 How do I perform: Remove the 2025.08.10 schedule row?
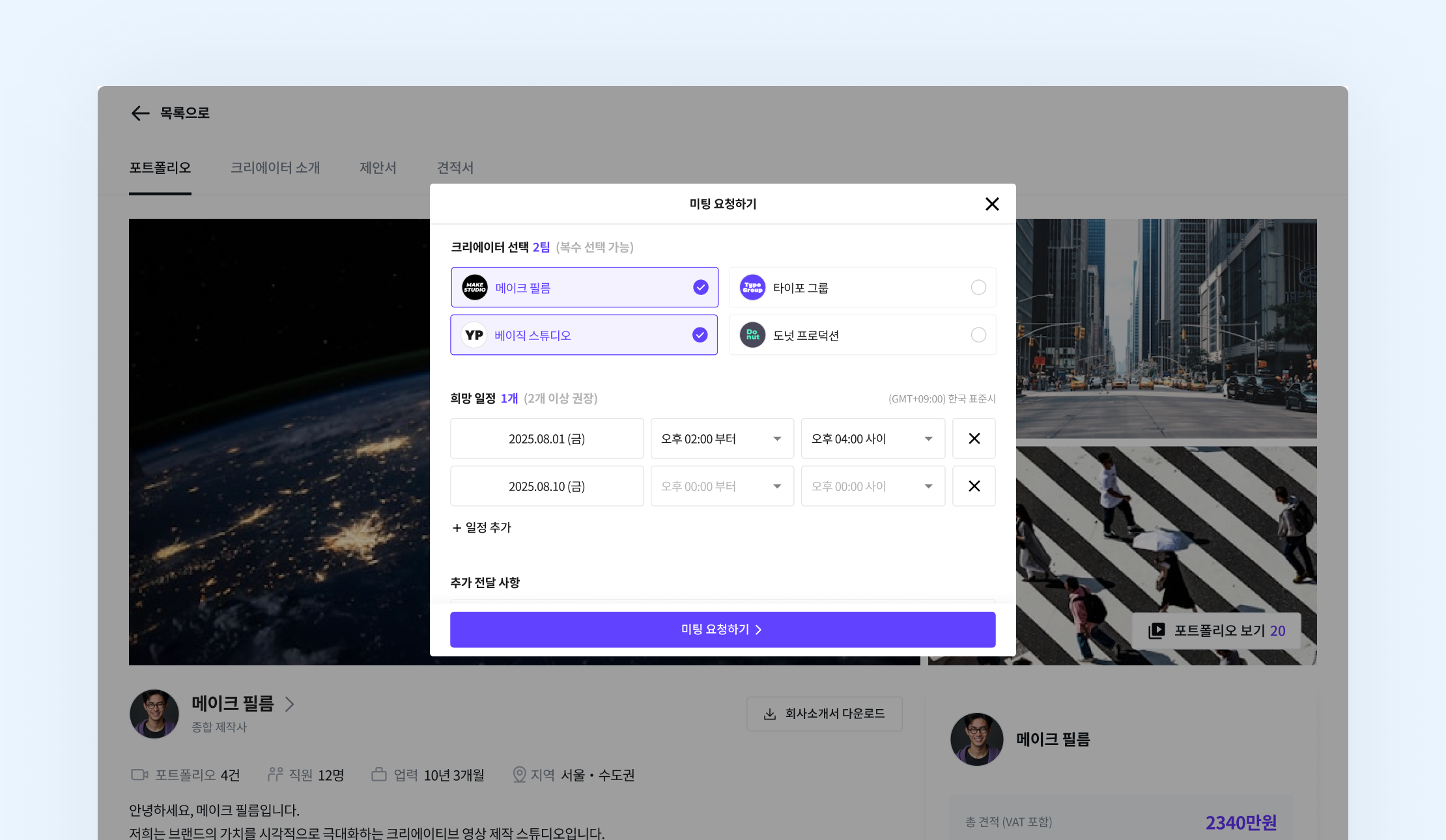tap(974, 486)
